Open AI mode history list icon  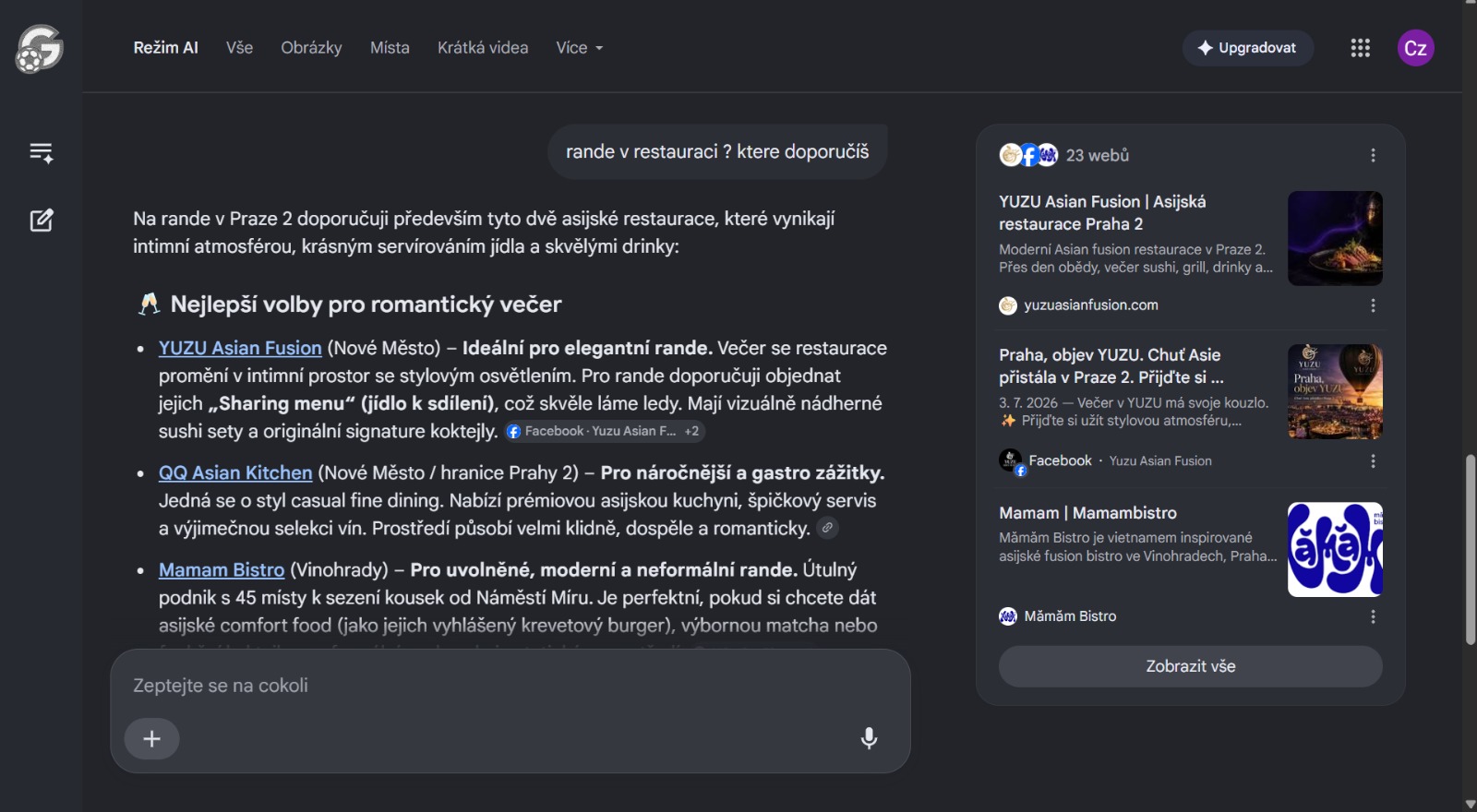(x=42, y=152)
